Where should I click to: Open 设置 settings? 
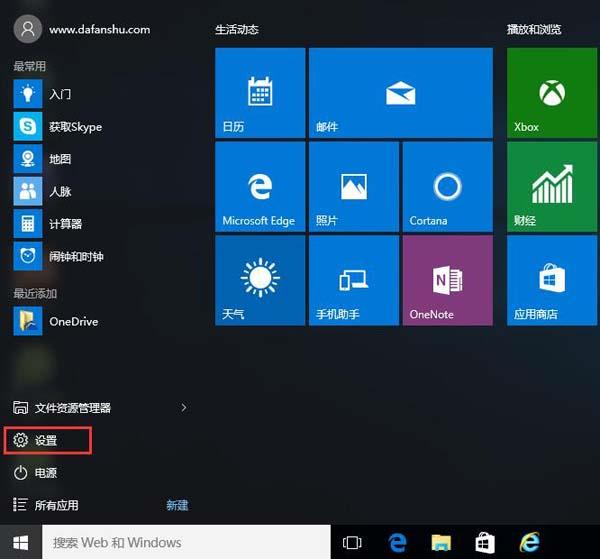tap(47, 440)
